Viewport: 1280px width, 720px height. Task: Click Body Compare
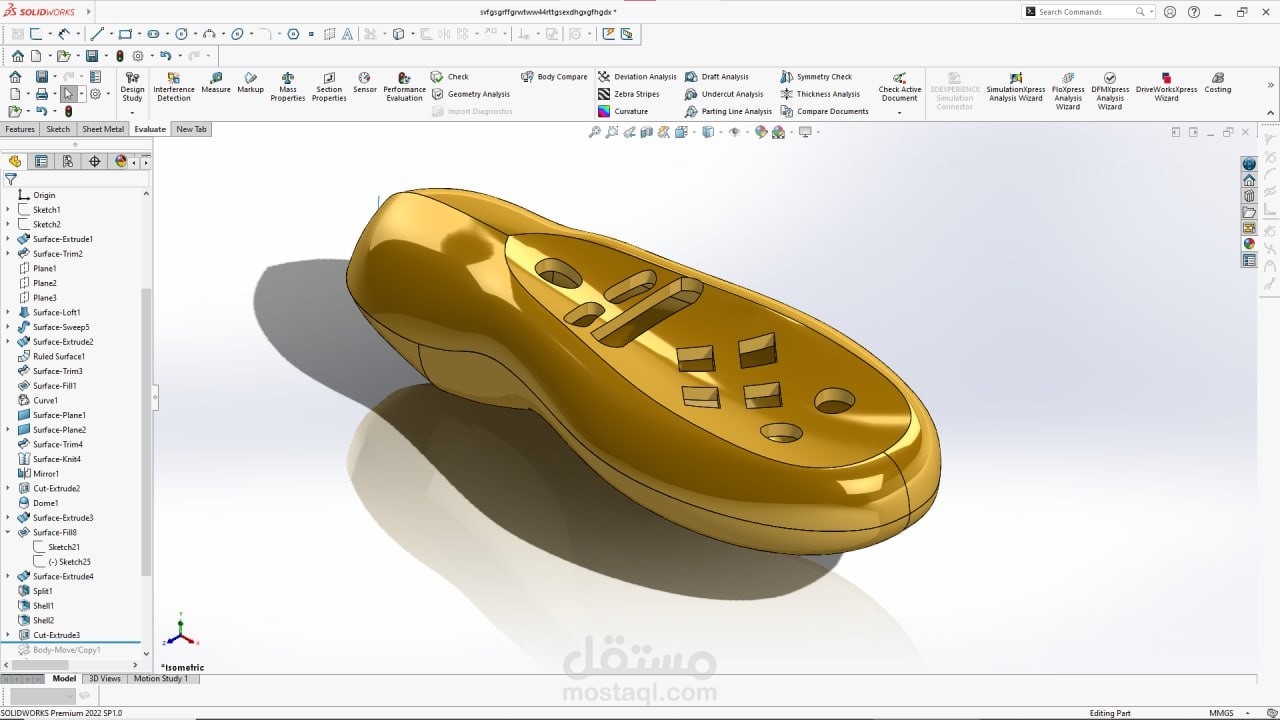pos(554,77)
